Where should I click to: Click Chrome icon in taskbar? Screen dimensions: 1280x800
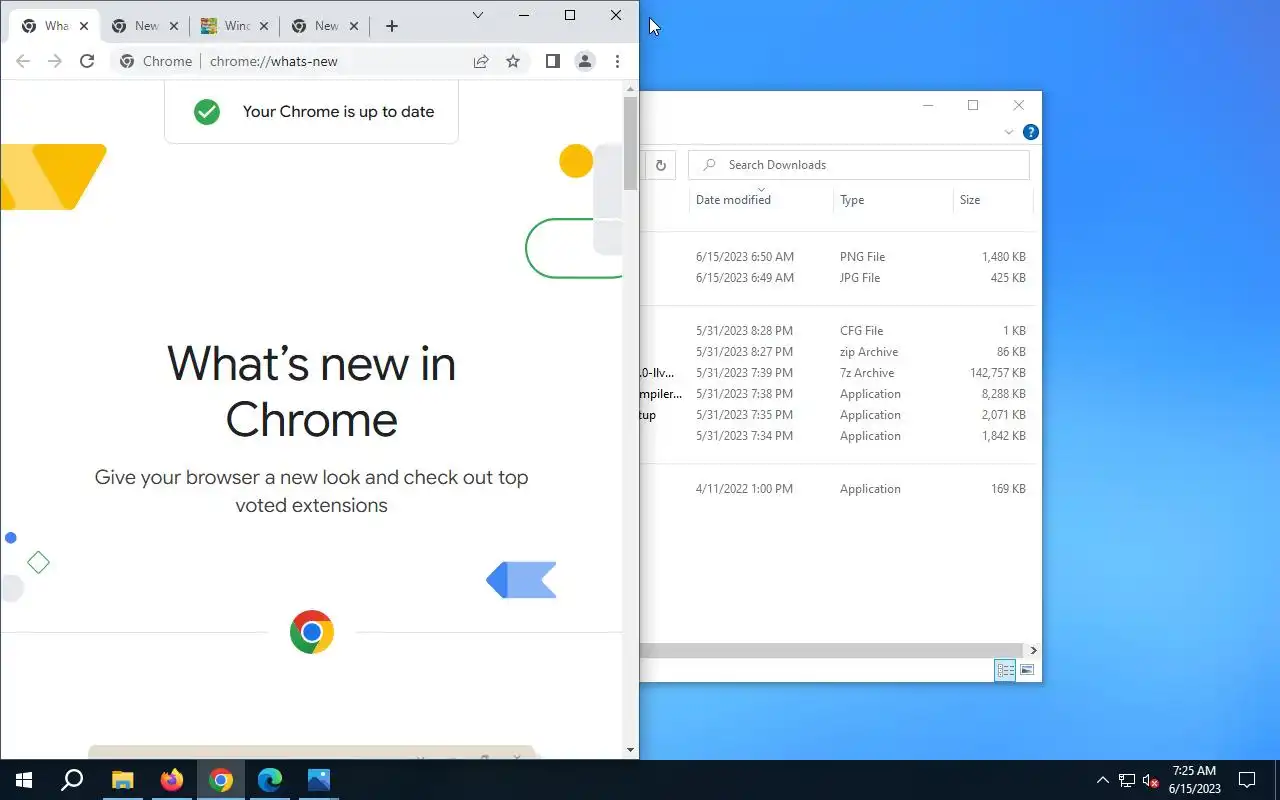click(221, 780)
